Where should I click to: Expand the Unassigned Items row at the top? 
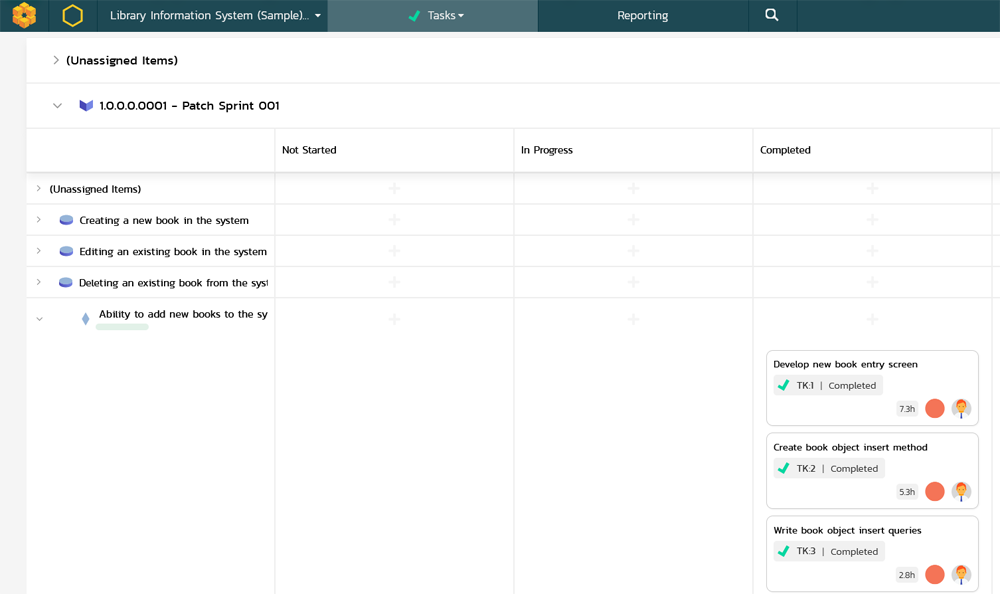(56, 60)
